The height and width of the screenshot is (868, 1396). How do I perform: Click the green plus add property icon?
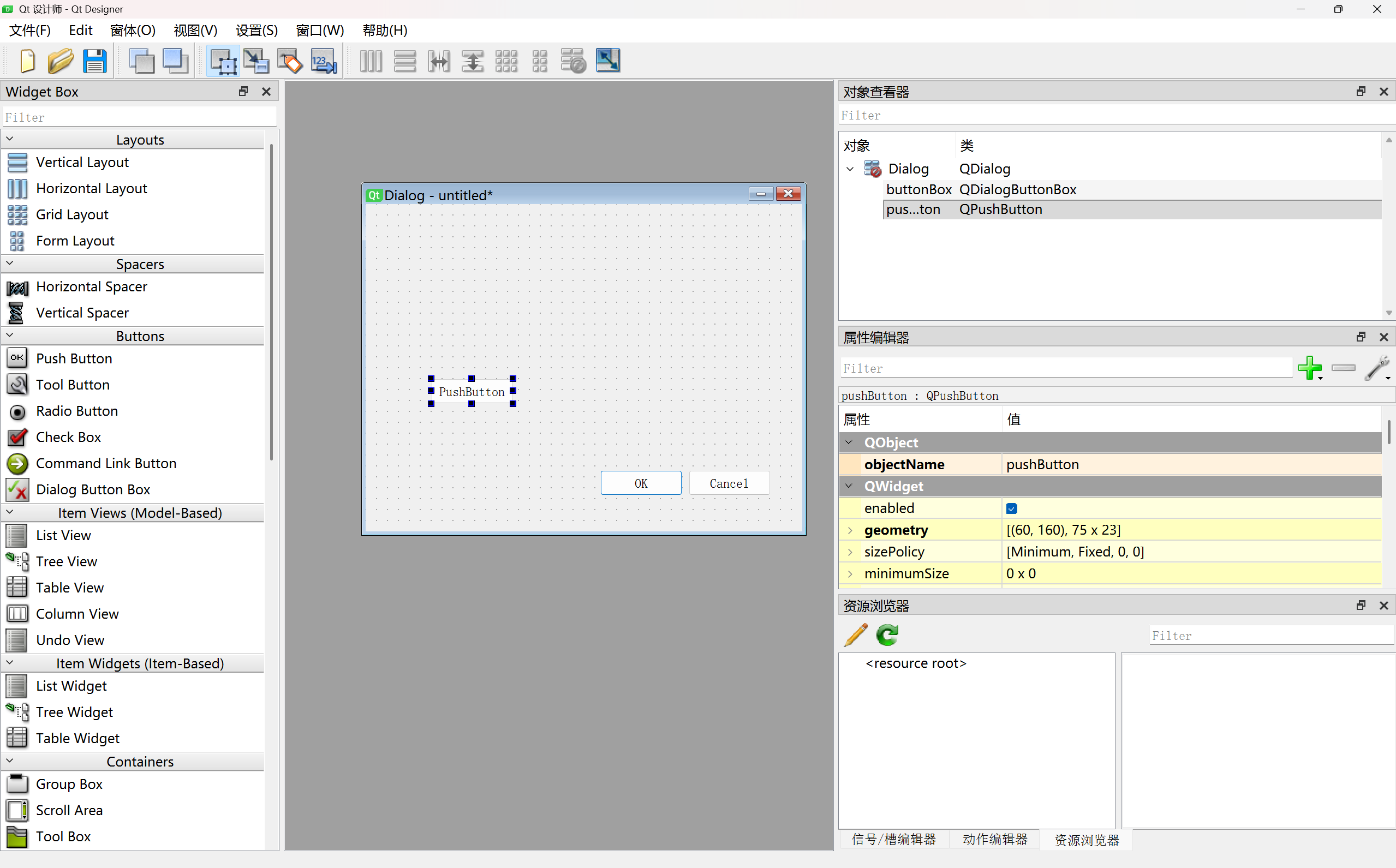[x=1309, y=367]
